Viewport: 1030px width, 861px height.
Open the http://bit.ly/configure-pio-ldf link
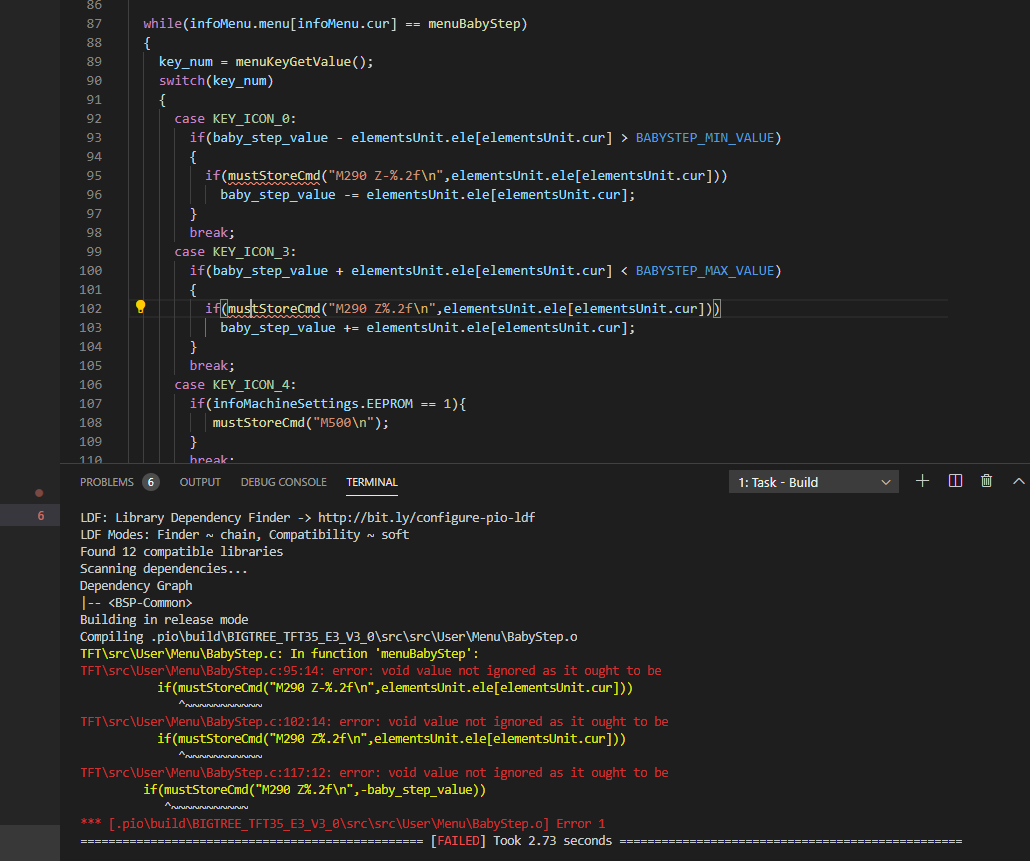pyautogui.click(x=426, y=518)
